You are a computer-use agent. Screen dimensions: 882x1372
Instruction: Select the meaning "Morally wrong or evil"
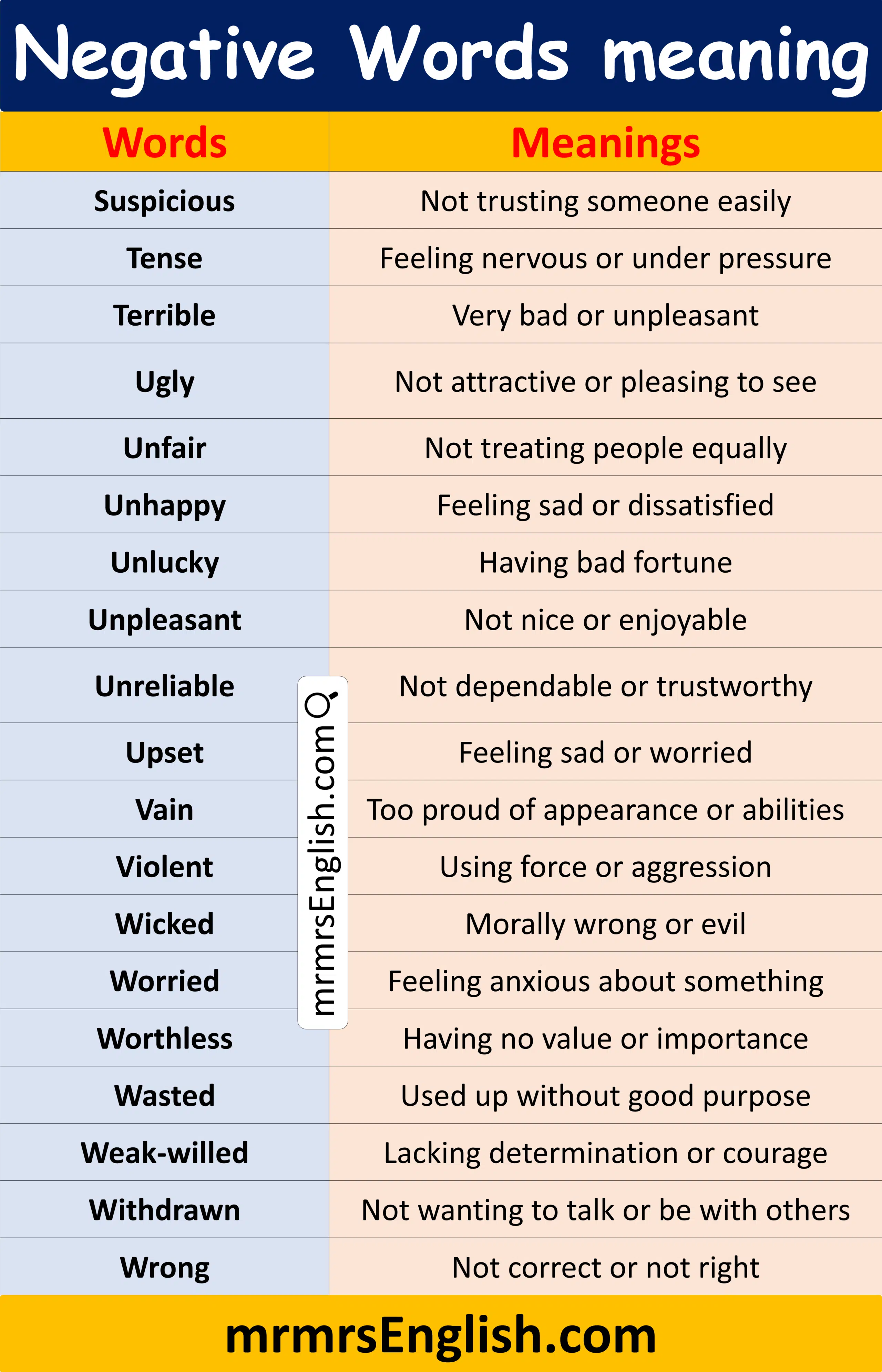(x=605, y=924)
